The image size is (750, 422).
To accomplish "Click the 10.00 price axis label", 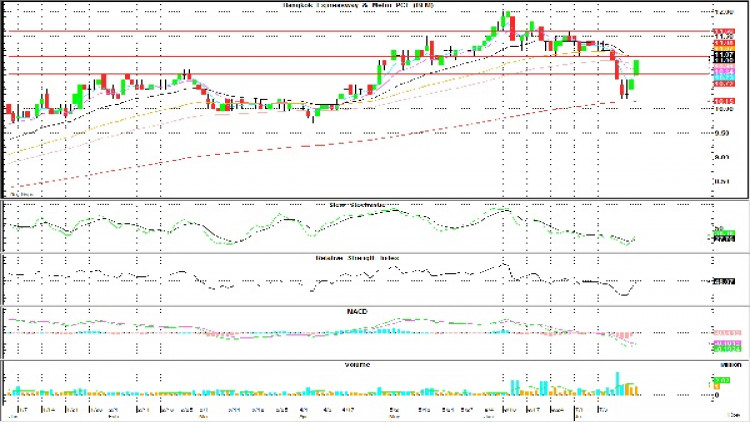I will pyautogui.click(x=724, y=109).
